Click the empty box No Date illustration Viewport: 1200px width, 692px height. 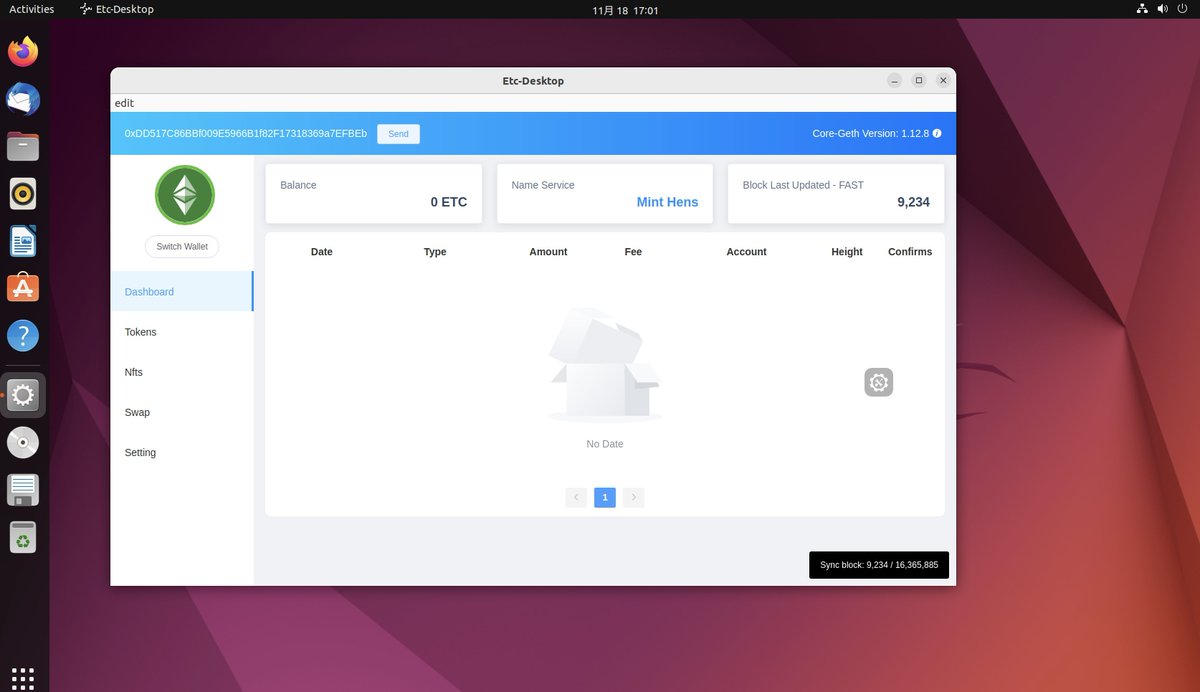coord(604,364)
